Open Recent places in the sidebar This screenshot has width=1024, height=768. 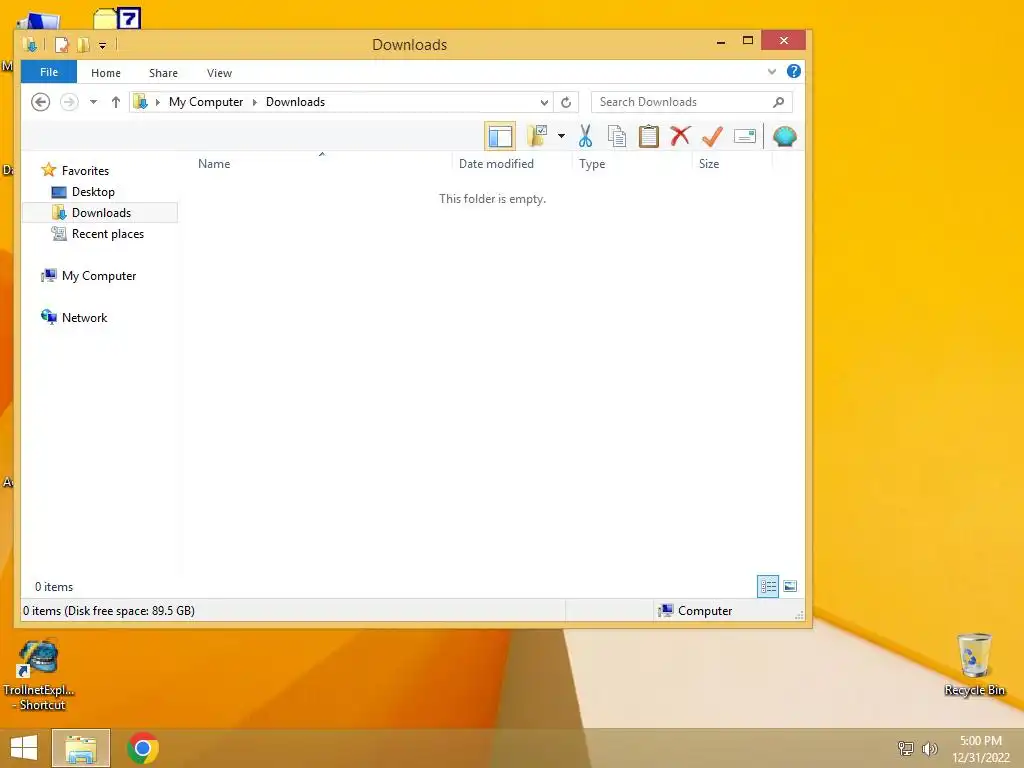pos(108,233)
